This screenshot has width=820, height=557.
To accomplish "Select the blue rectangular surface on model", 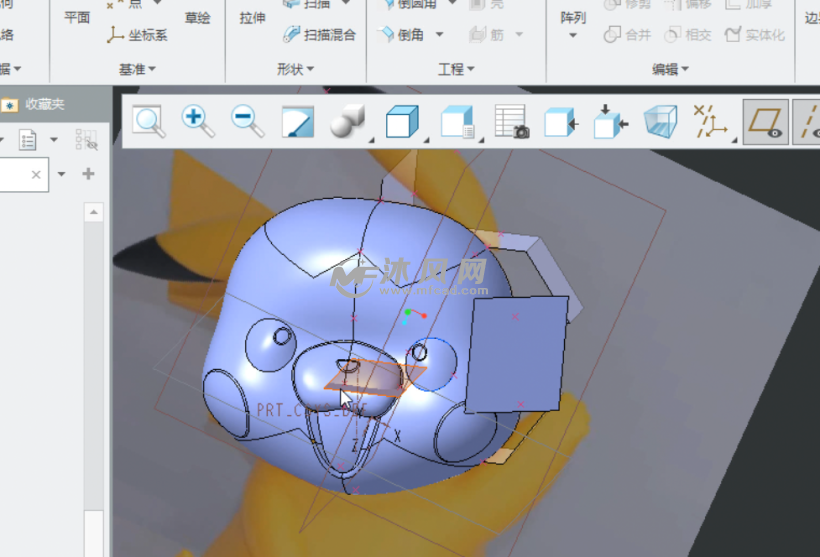I will pyautogui.click(x=515, y=354).
